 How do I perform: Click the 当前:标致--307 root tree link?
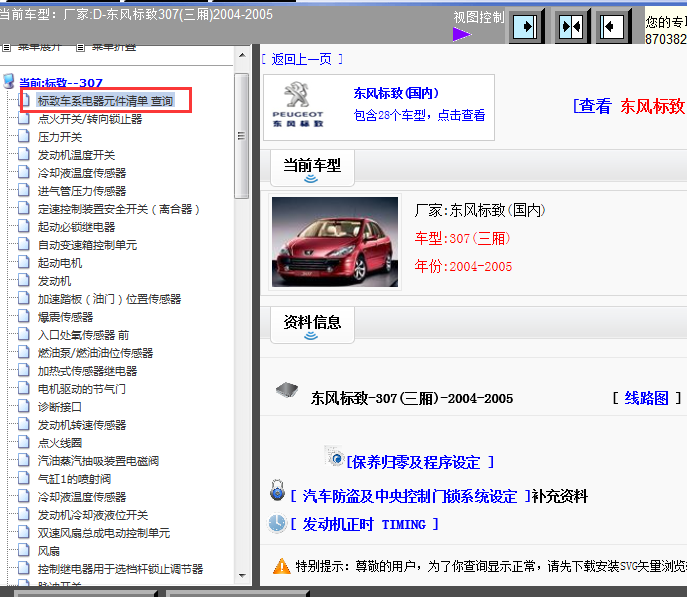[x=61, y=83]
